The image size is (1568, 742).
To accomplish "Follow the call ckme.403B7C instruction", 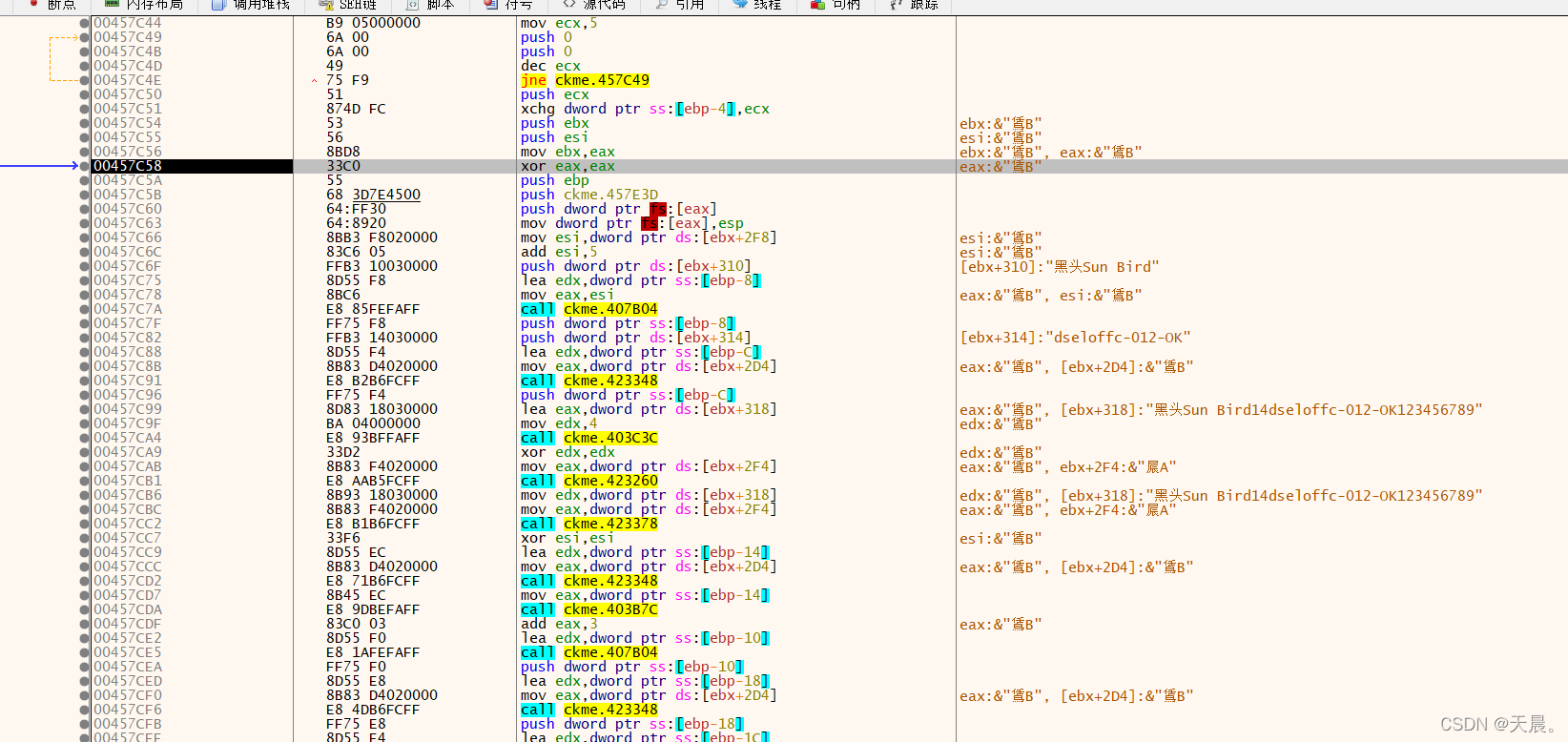I will [588, 609].
